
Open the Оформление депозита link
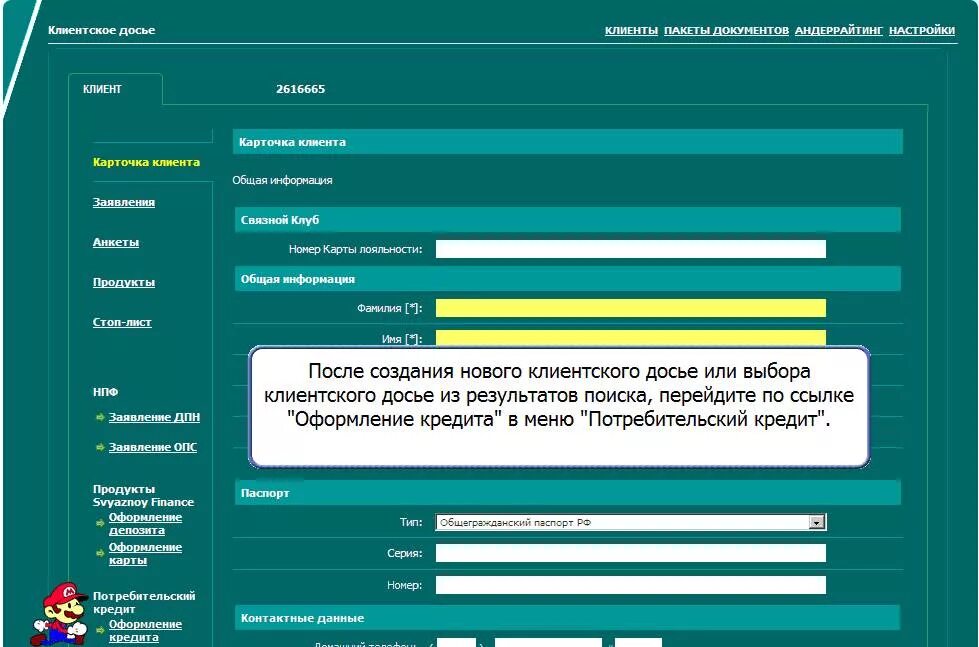coord(145,523)
